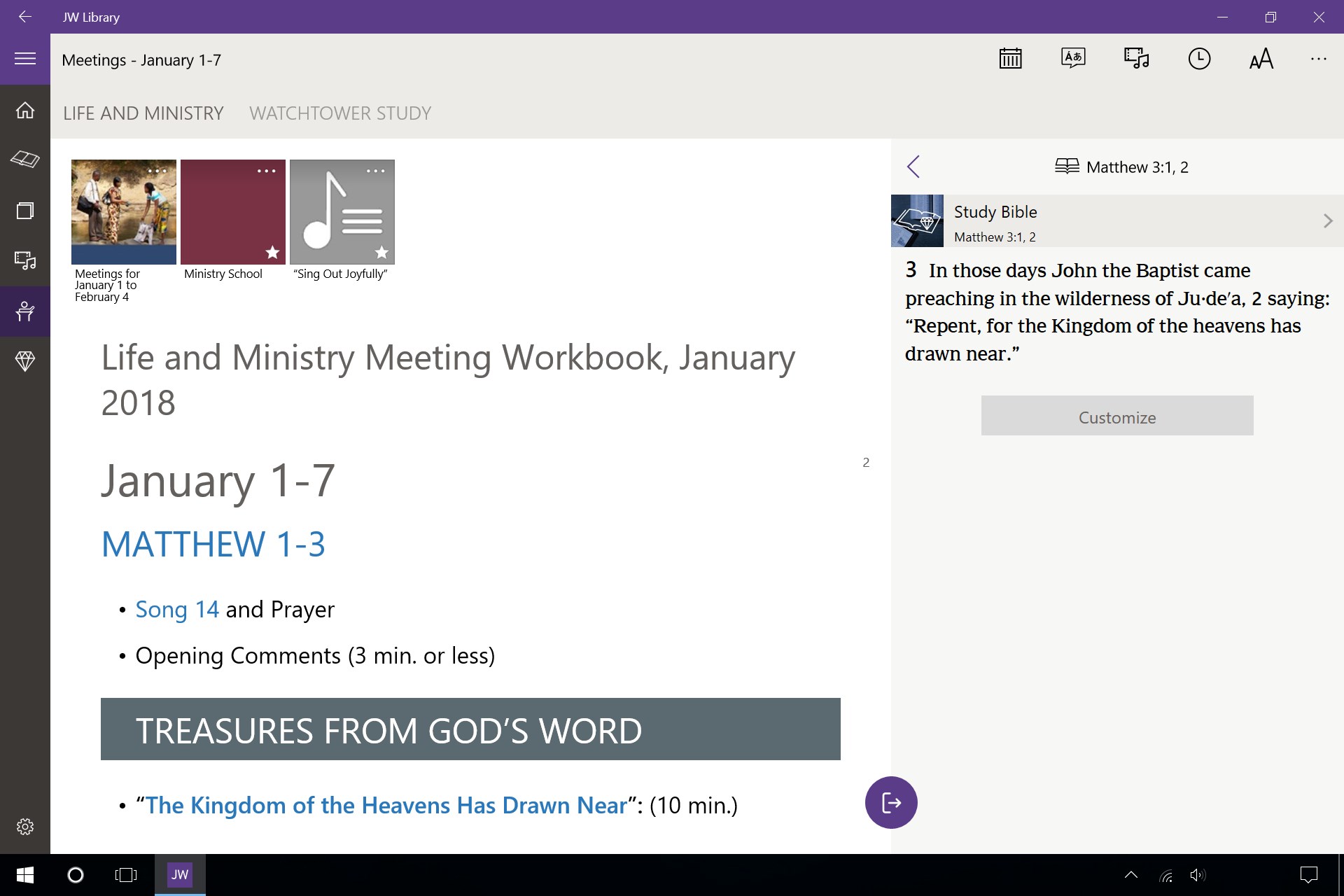Screen dimensions: 1344x896
Task: Go to Home in sidebar
Action: [25, 110]
